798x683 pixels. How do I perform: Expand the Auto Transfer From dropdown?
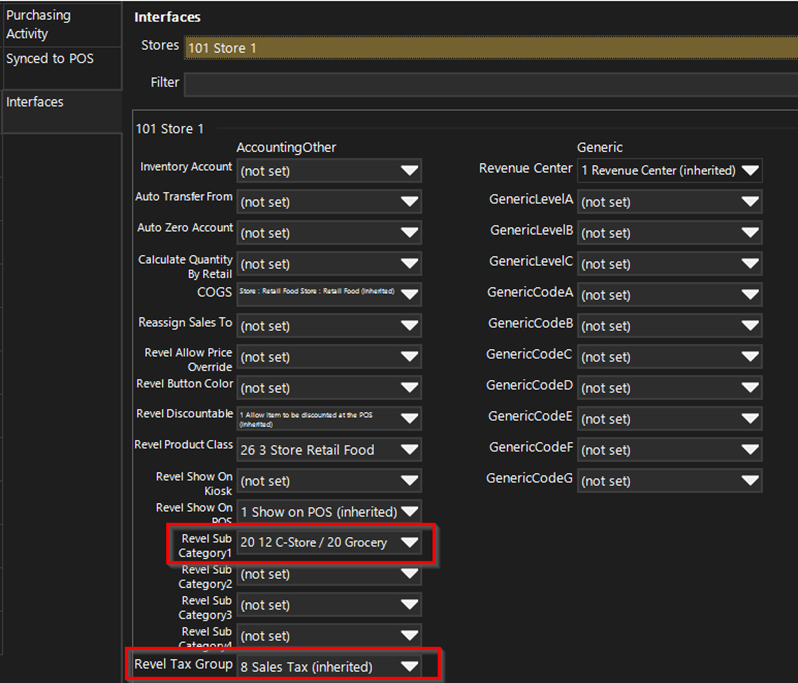point(329,202)
